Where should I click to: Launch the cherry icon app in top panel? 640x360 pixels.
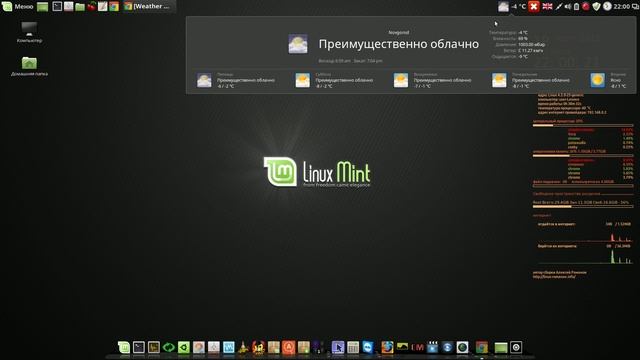pos(91,7)
